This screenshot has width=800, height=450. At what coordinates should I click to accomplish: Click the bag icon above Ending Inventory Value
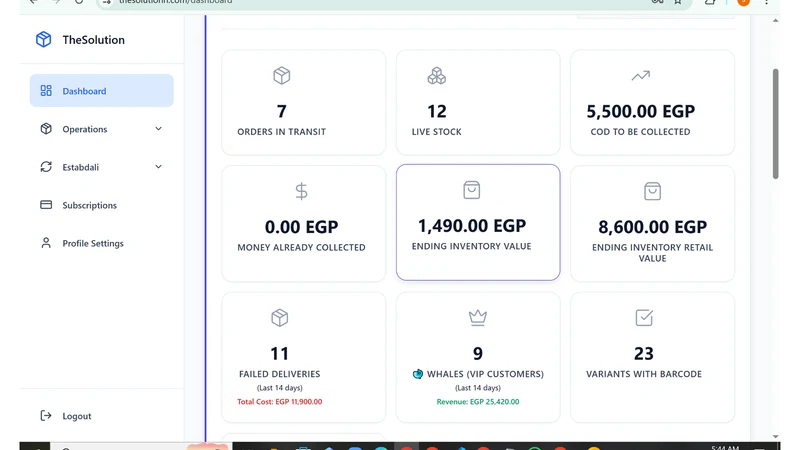(471, 190)
